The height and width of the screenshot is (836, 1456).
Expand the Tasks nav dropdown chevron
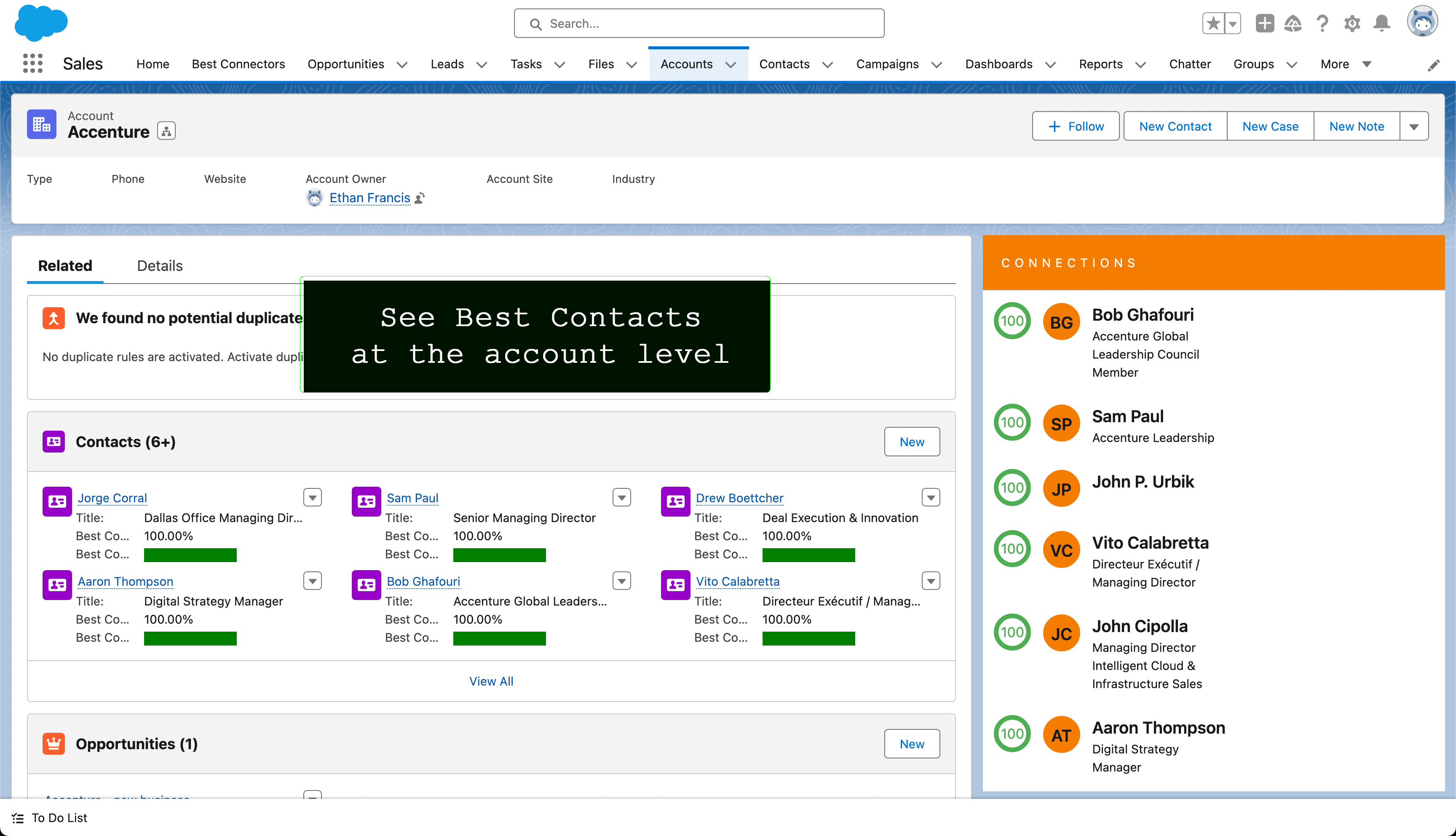coord(559,65)
